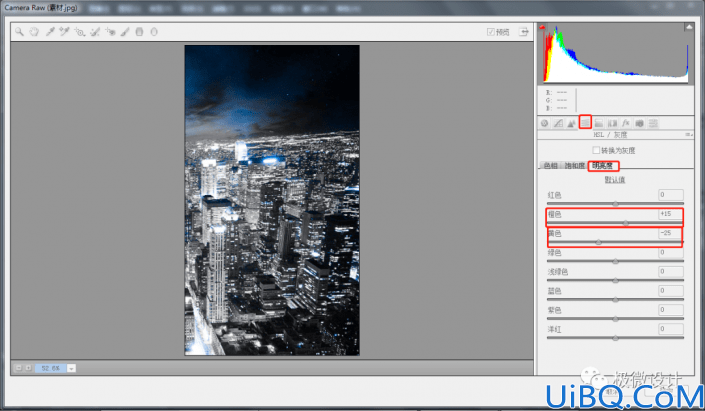Click the 紫色 purple value field

(x=671, y=309)
